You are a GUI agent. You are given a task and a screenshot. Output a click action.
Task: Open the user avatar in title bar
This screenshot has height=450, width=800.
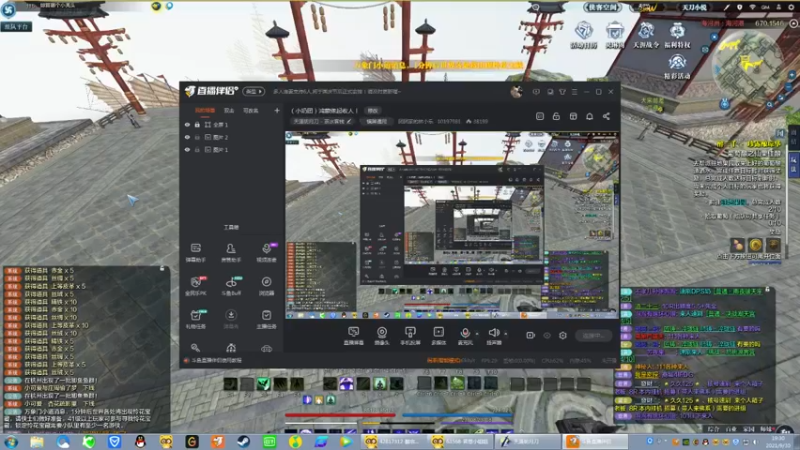click(x=516, y=91)
